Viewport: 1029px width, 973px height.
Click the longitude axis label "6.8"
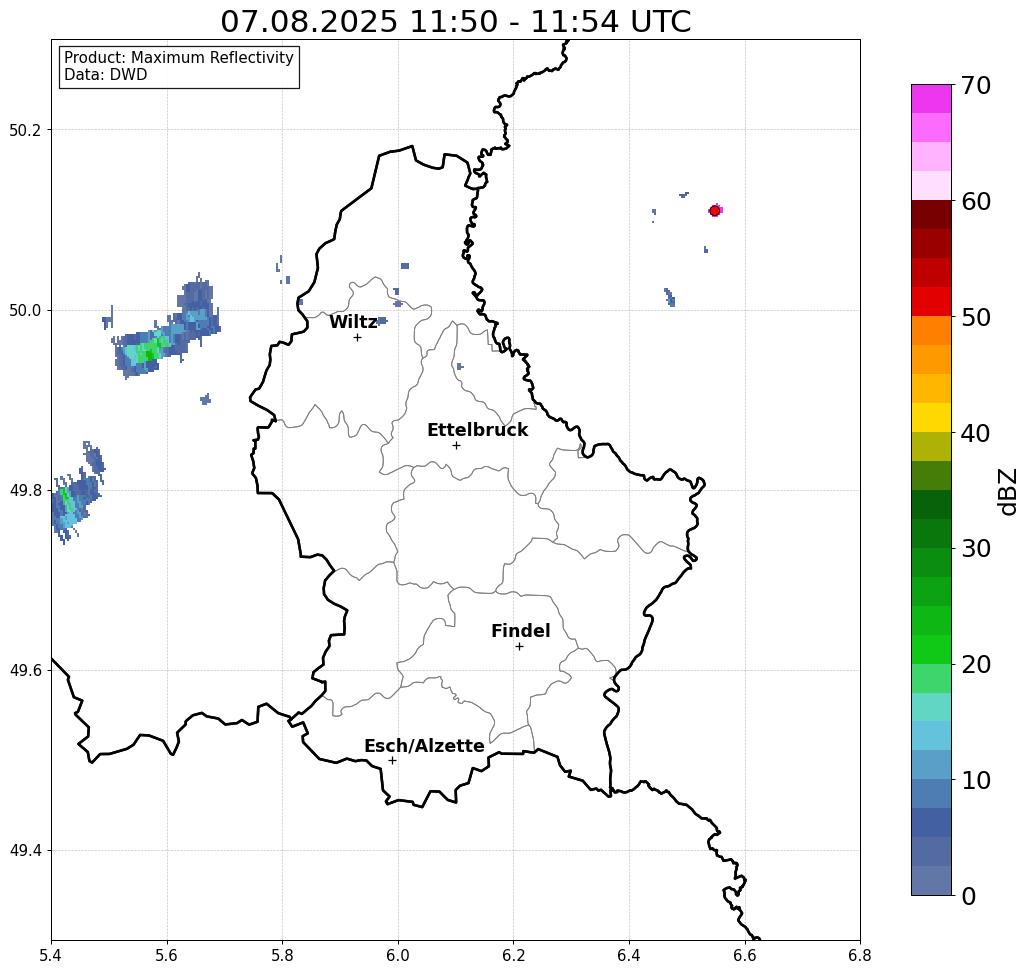pyautogui.click(x=860, y=955)
